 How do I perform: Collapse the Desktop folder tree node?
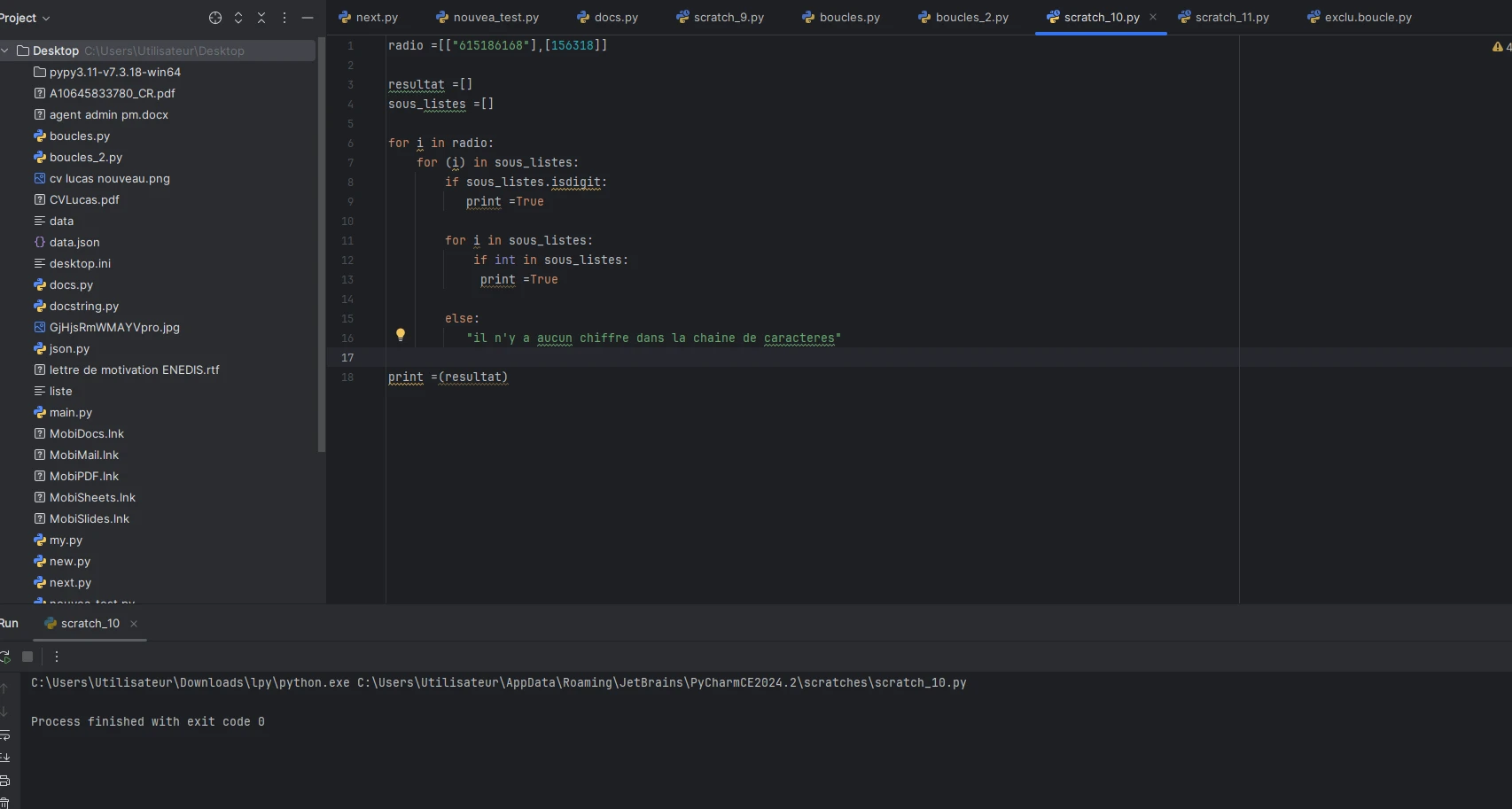pyautogui.click(x=6, y=51)
